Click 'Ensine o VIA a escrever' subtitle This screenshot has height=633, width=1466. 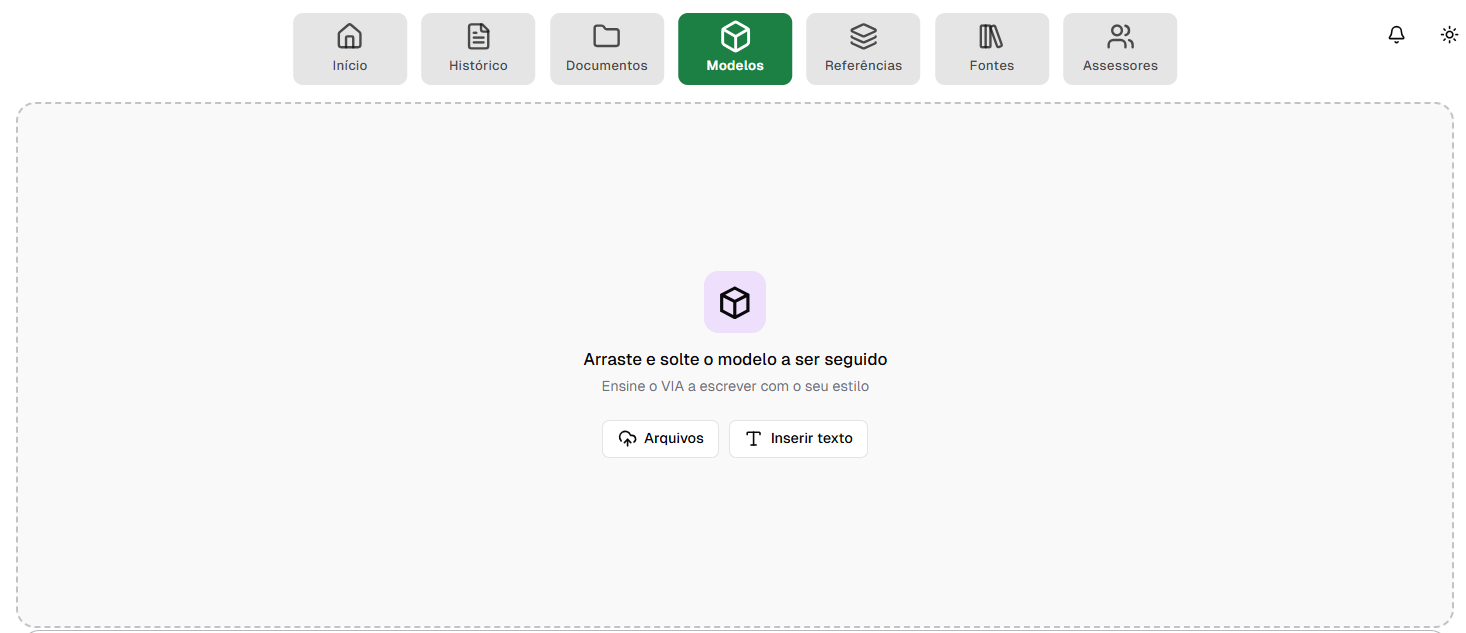pos(735,386)
